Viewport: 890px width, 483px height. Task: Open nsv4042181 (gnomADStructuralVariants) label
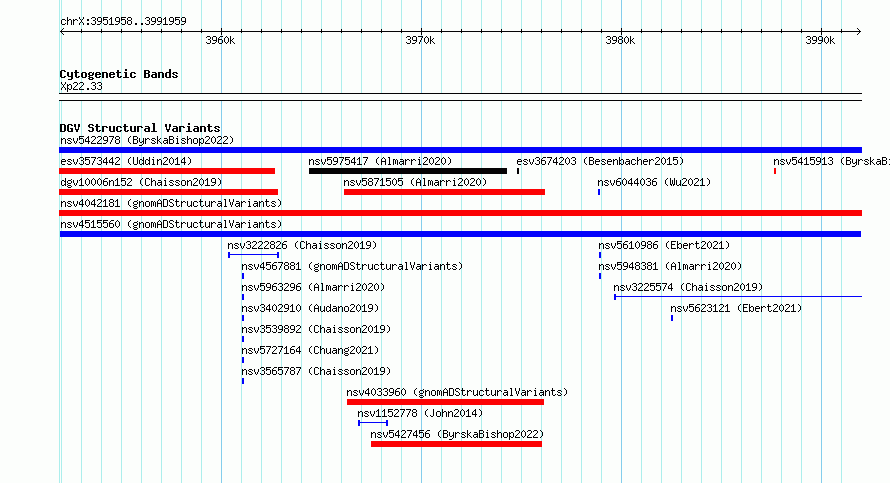[x=171, y=203]
